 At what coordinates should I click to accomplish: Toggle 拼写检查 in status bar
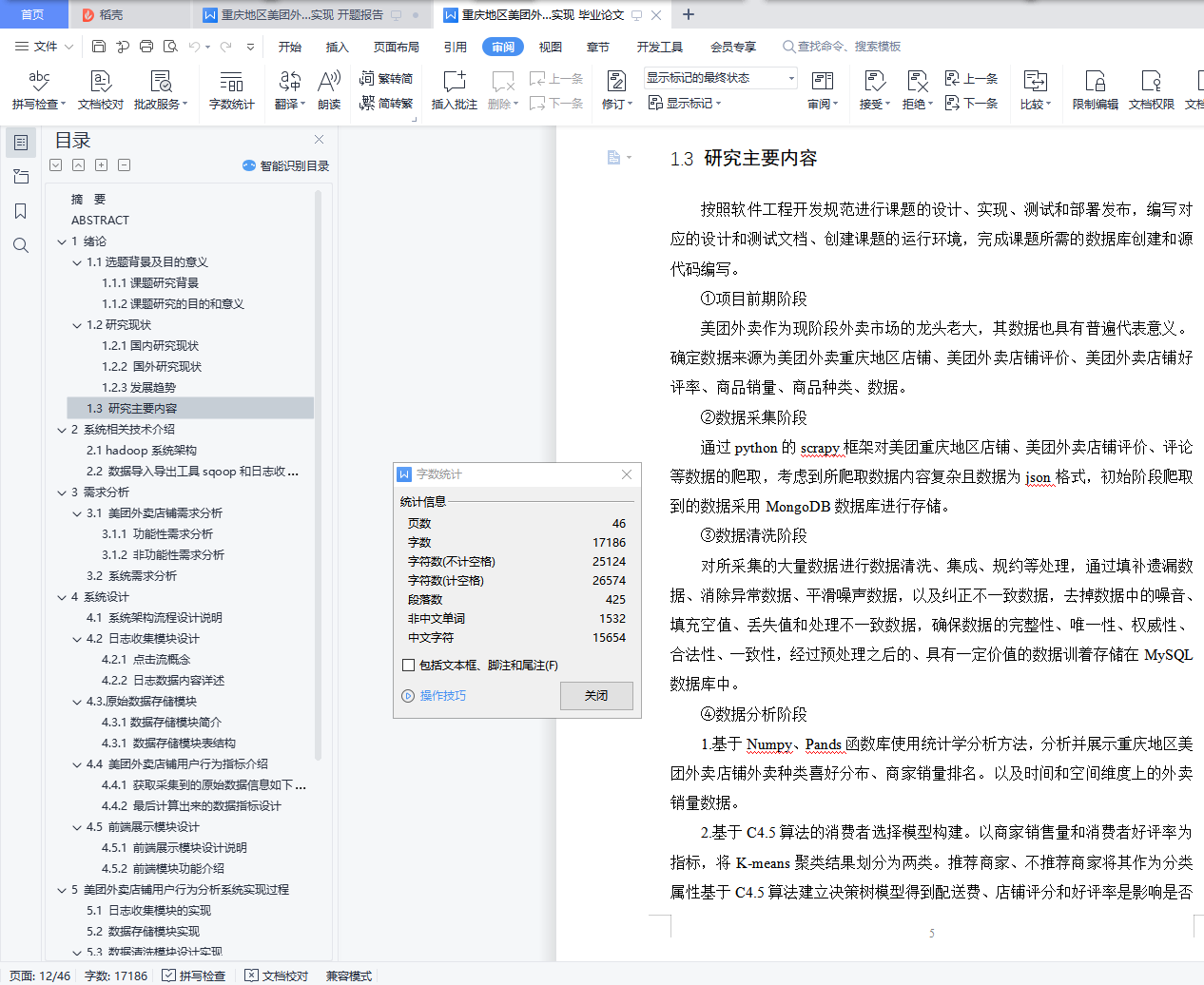pos(194,975)
